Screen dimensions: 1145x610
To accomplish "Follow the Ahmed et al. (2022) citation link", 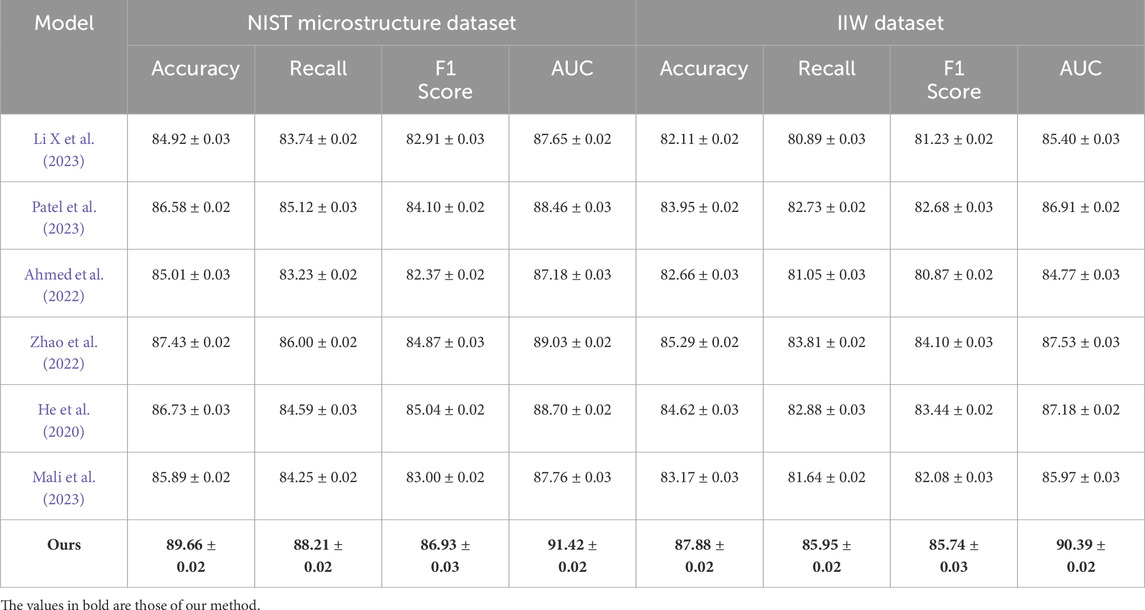I will click(x=63, y=283).
